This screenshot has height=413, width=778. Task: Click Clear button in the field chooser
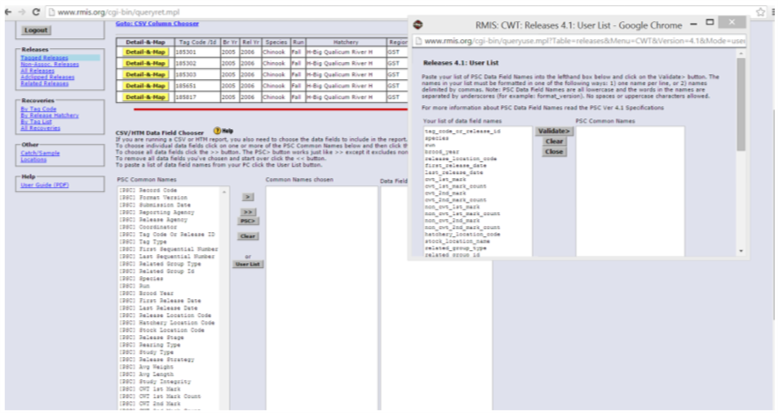(x=248, y=236)
